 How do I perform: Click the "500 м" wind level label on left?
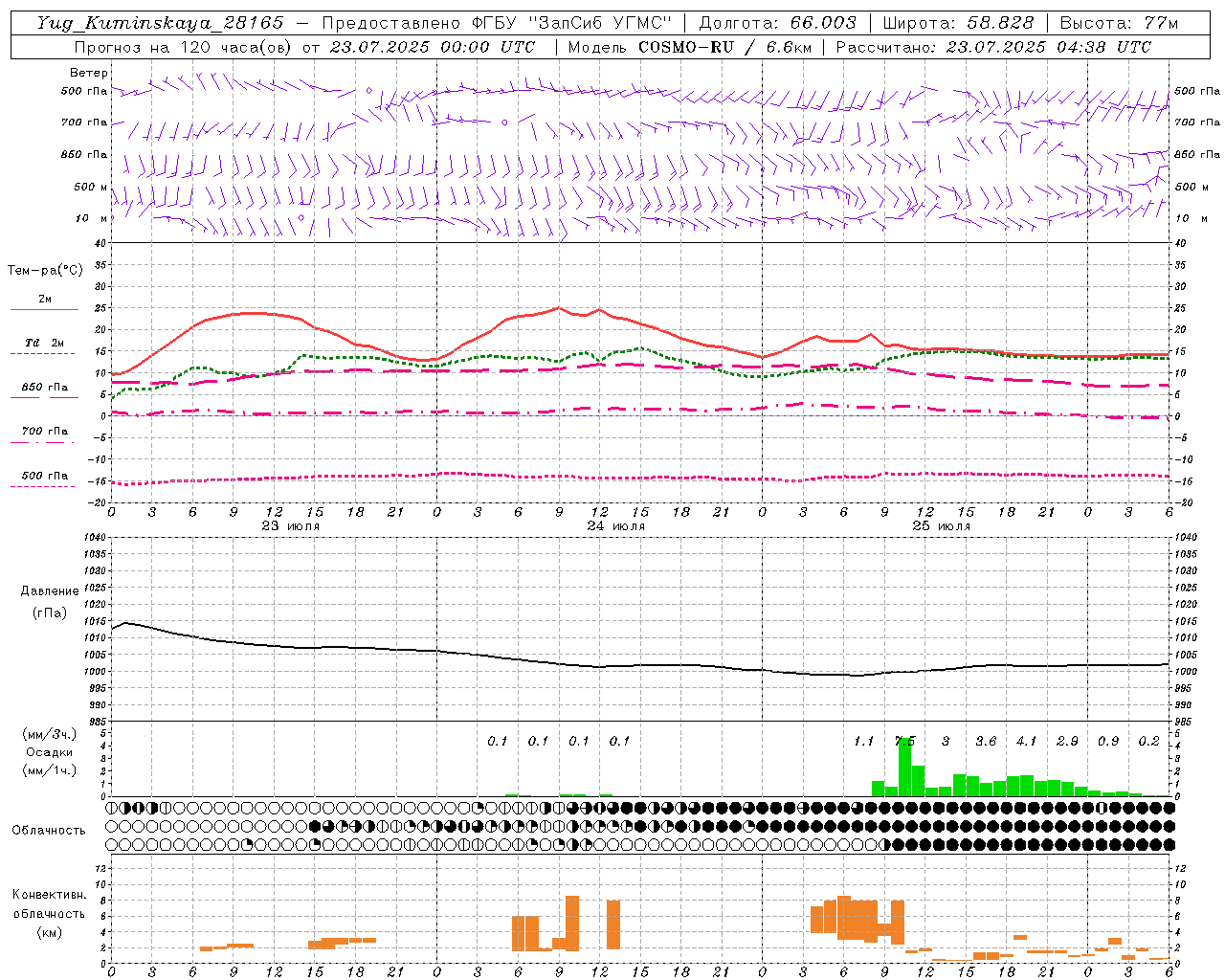click(x=90, y=187)
